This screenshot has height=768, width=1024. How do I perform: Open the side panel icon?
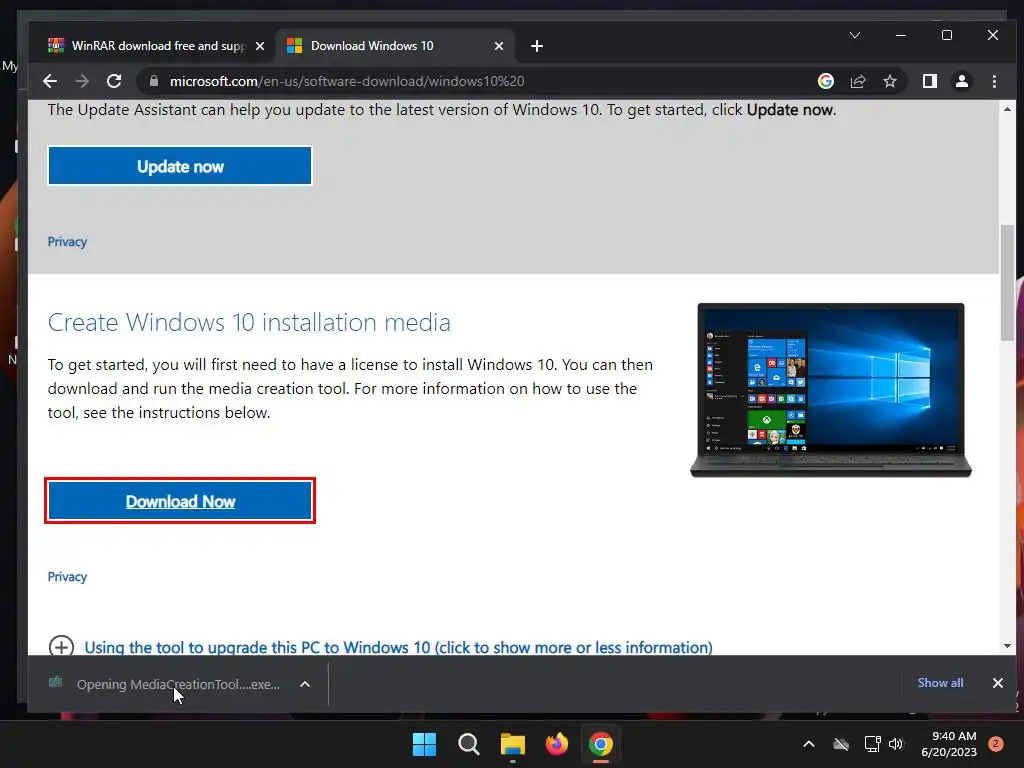coord(929,81)
